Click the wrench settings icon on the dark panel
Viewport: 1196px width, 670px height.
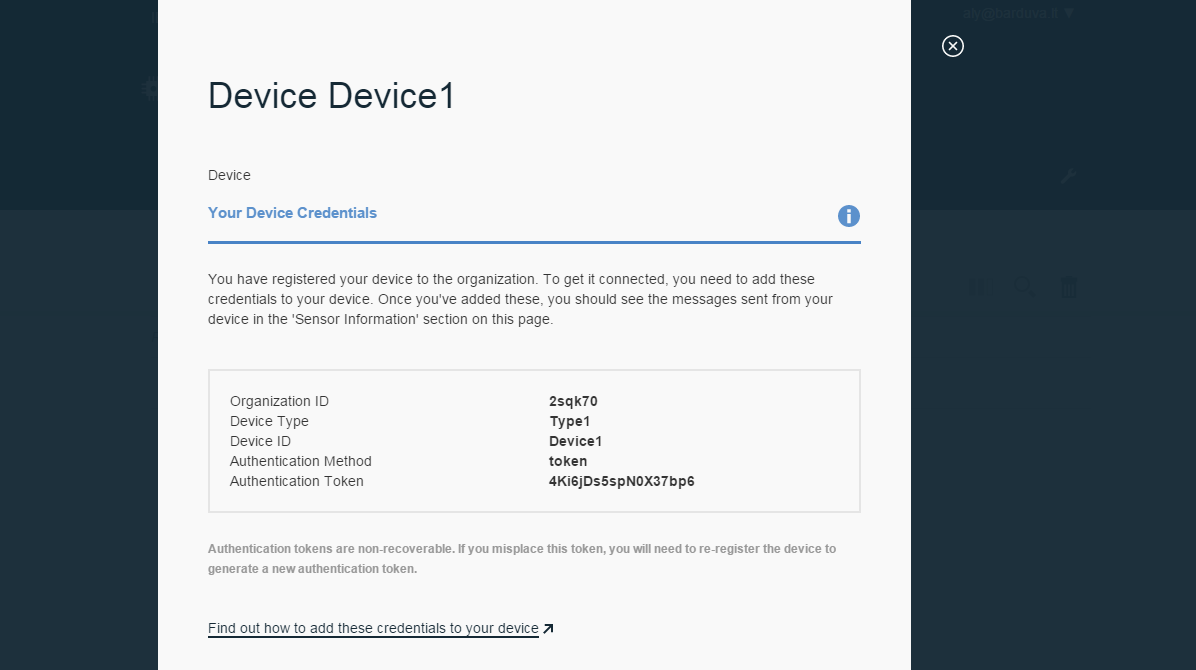tap(1068, 175)
